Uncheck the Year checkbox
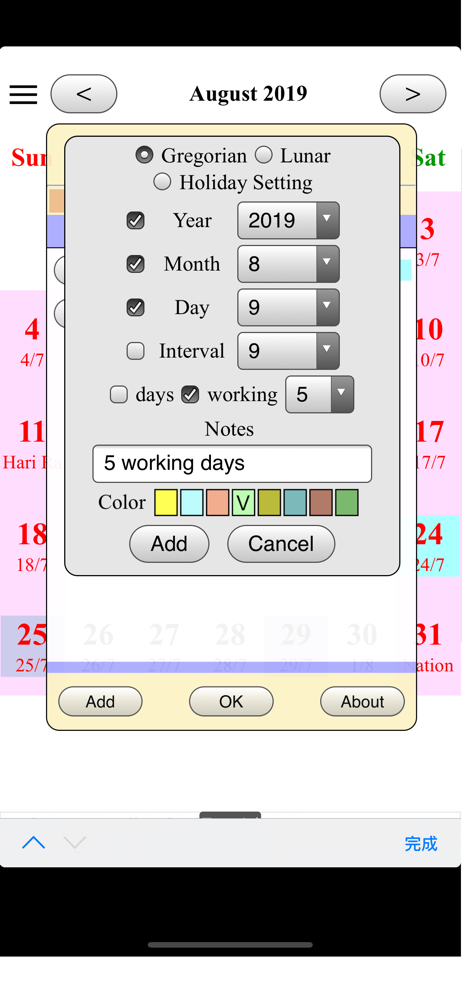 click(135, 221)
